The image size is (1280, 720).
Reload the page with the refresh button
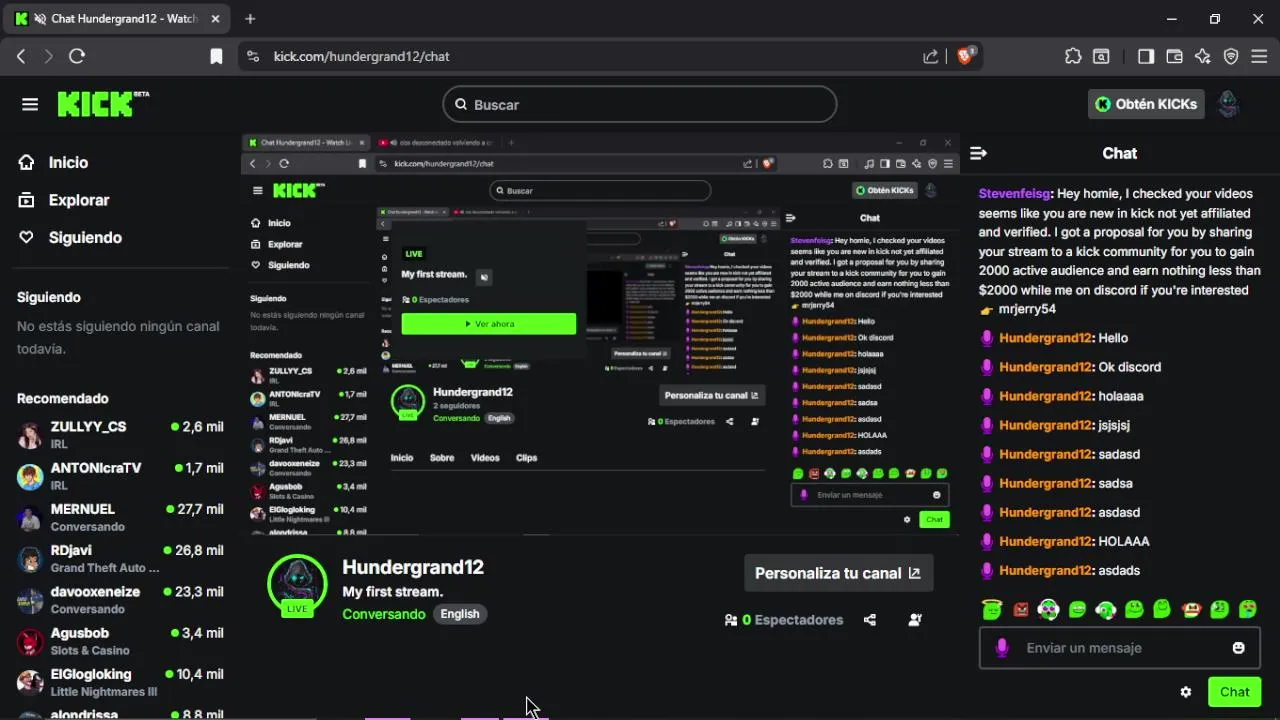[x=77, y=56]
